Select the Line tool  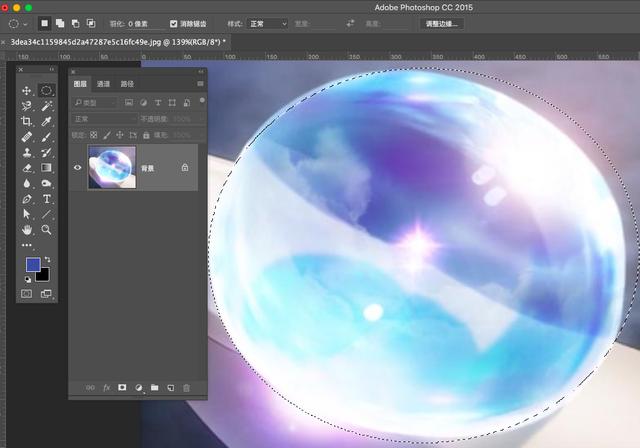point(46,214)
